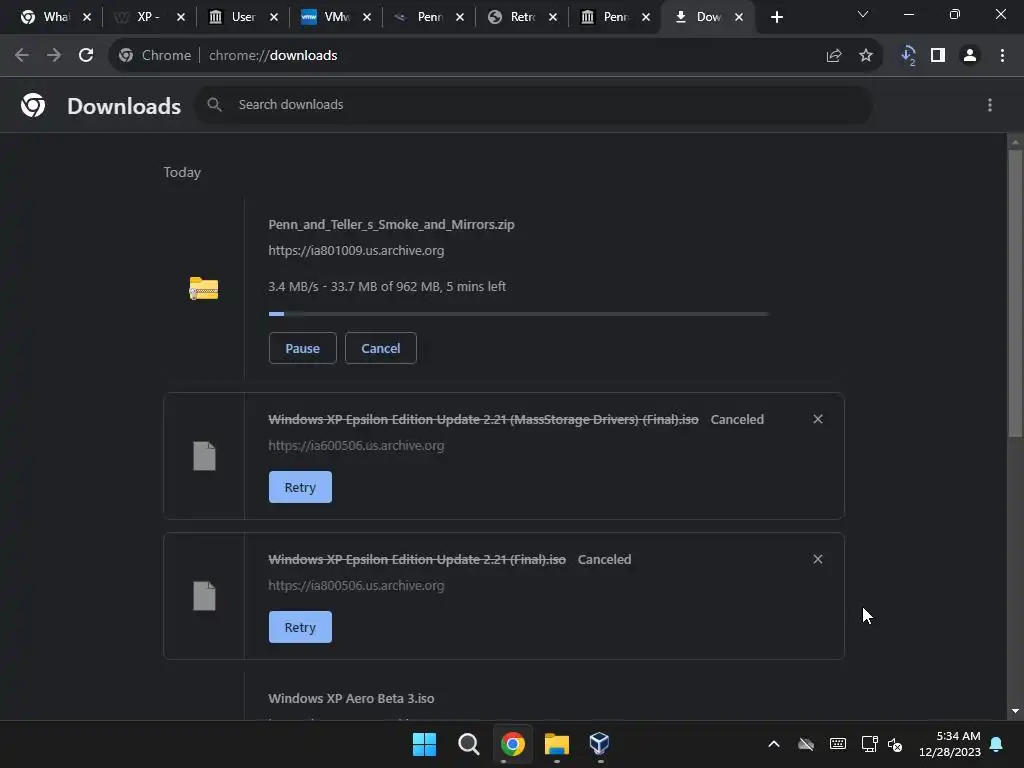Open Penn_and_Teller_s_Smoke_and_Mirrors.zip file link
The height and width of the screenshot is (768, 1024).
click(x=391, y=225)
